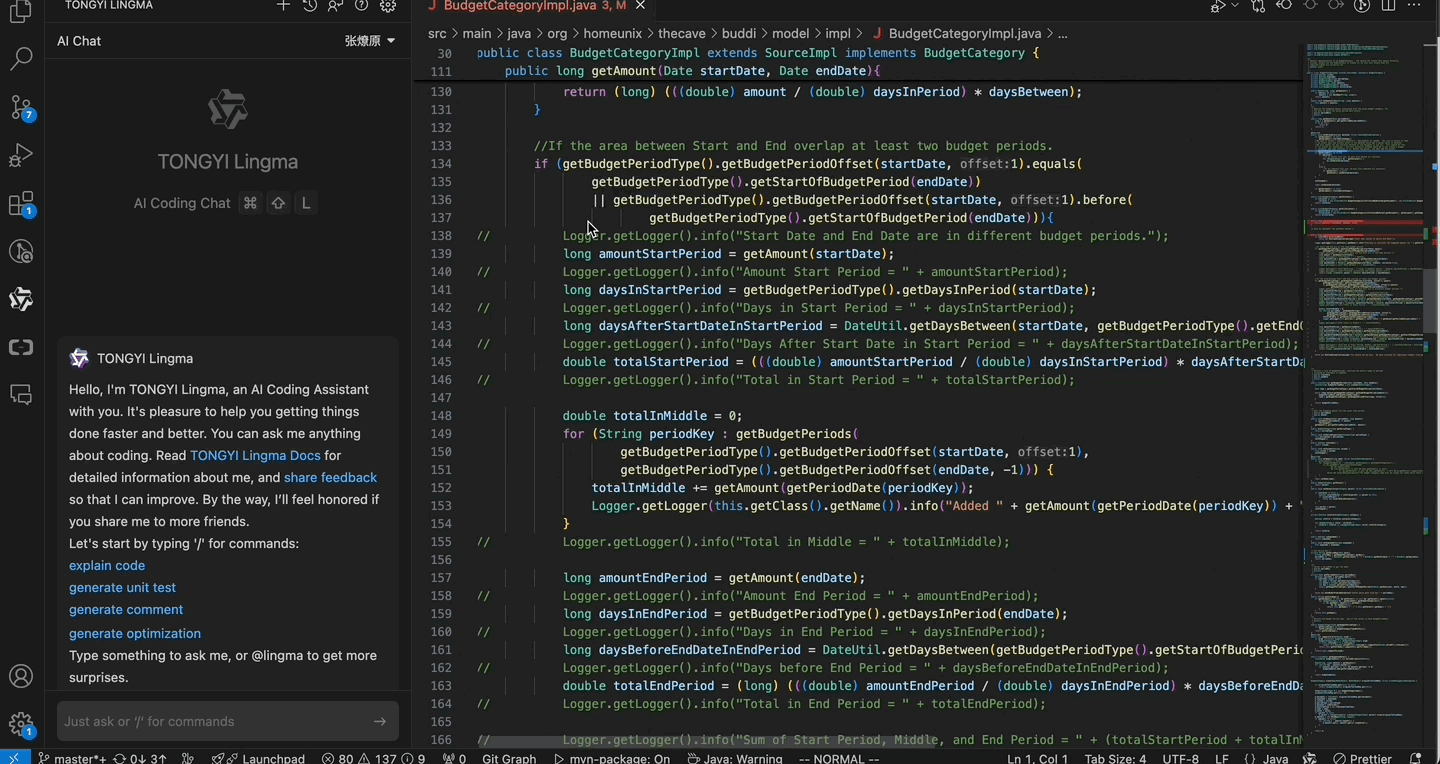This screenshot has width=1440, height=764.
Task: Open the editor More Actions ellipsis menu
Action: [x=1415, y=6]
